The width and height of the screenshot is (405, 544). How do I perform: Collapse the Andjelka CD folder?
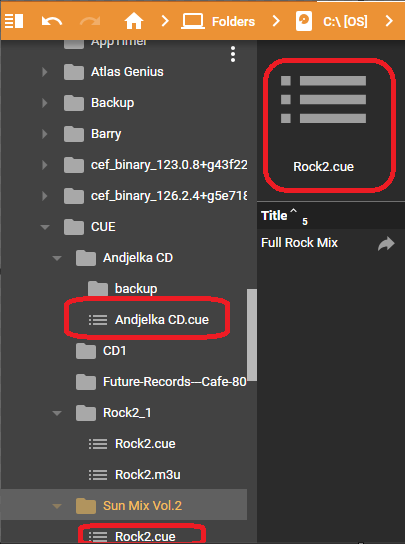[x=57, y=258]
